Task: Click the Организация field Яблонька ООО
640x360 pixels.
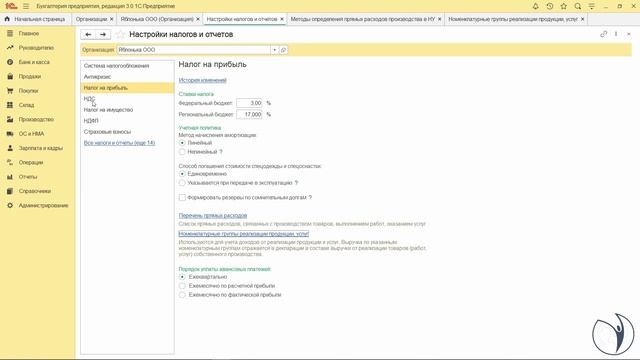Action: [x=193, y=50]
